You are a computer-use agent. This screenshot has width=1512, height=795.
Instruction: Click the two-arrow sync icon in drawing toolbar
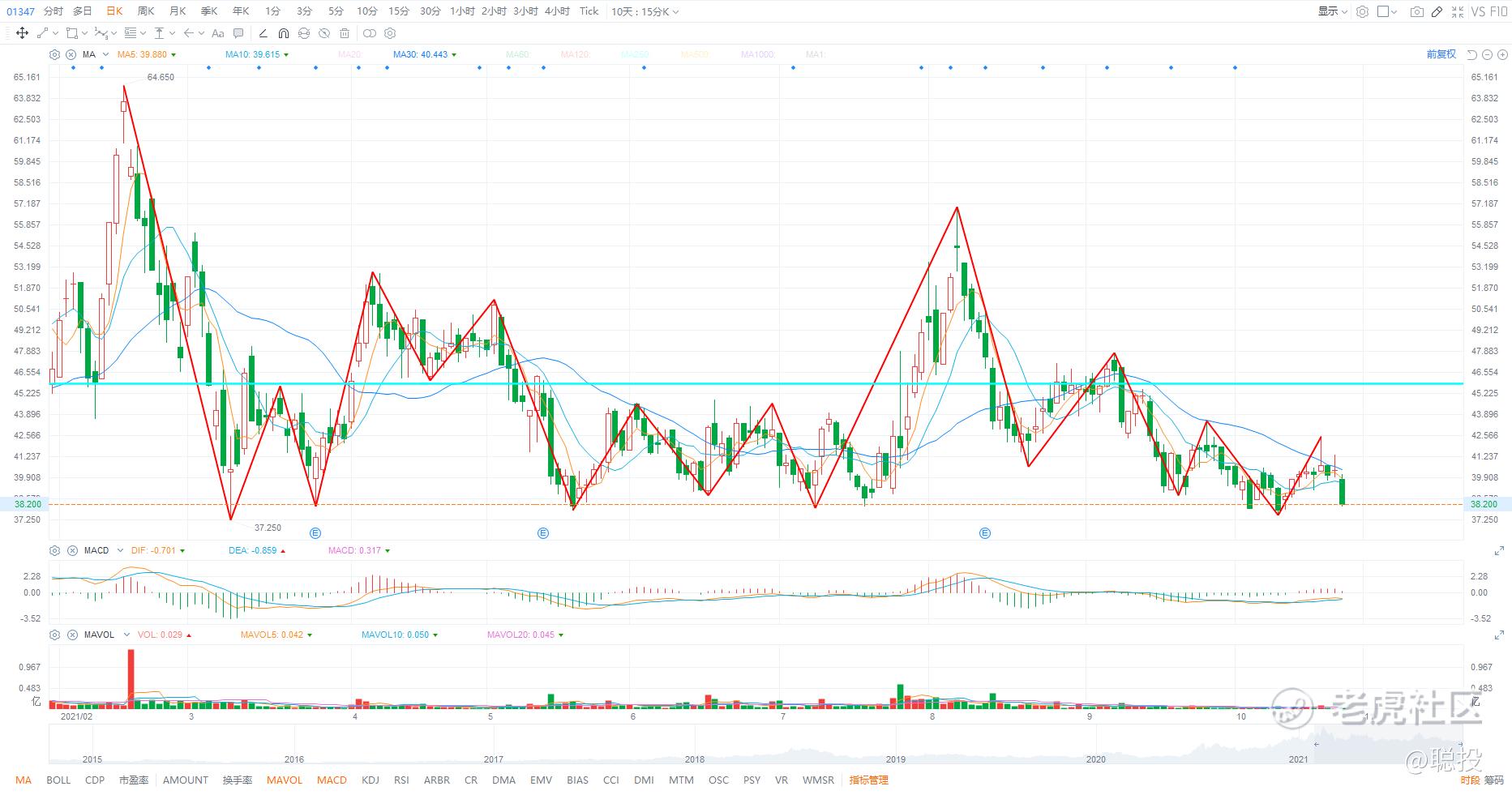(x=304, y=33)
